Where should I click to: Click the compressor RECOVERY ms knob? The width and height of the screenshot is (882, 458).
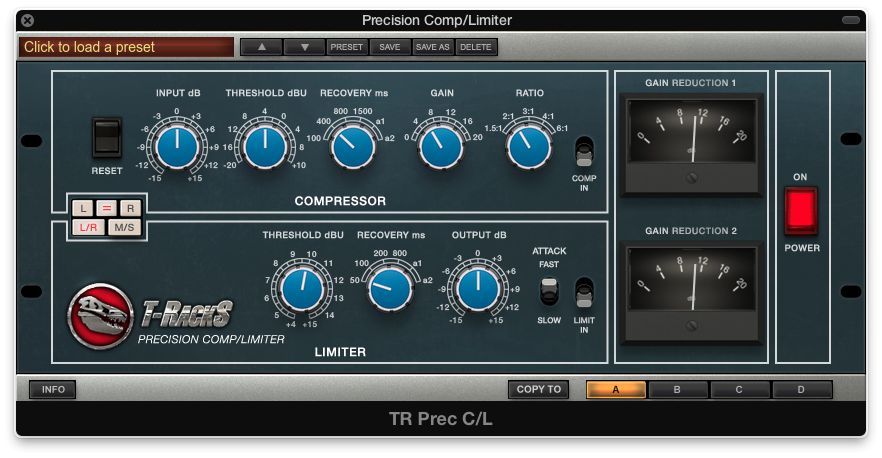pos(353,147)
